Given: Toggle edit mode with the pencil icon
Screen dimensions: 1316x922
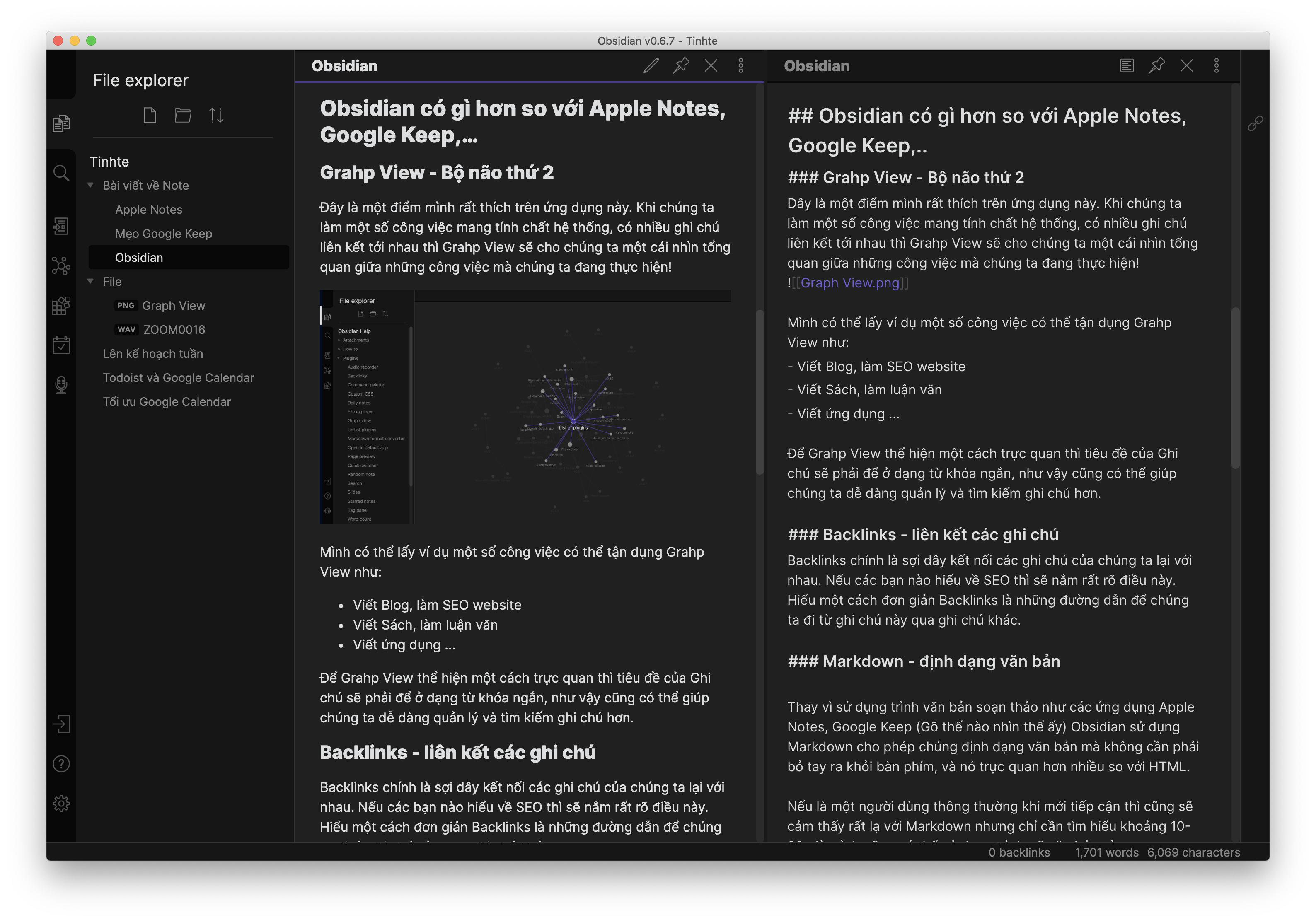Looking at the screenshot, I should 651,66.
